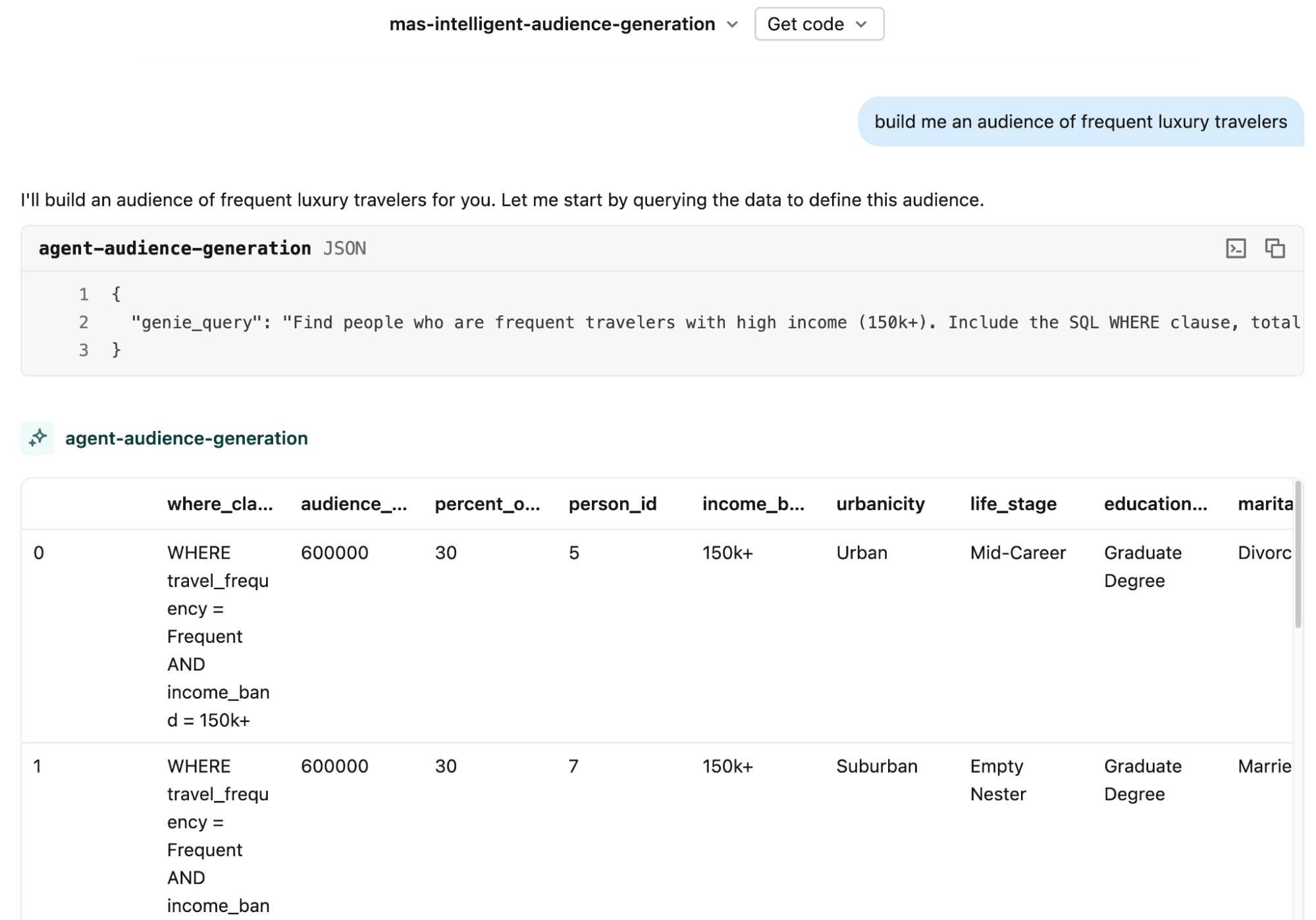Click the urbanicity column header
1316x920 pixels.
tap(880, 504)
